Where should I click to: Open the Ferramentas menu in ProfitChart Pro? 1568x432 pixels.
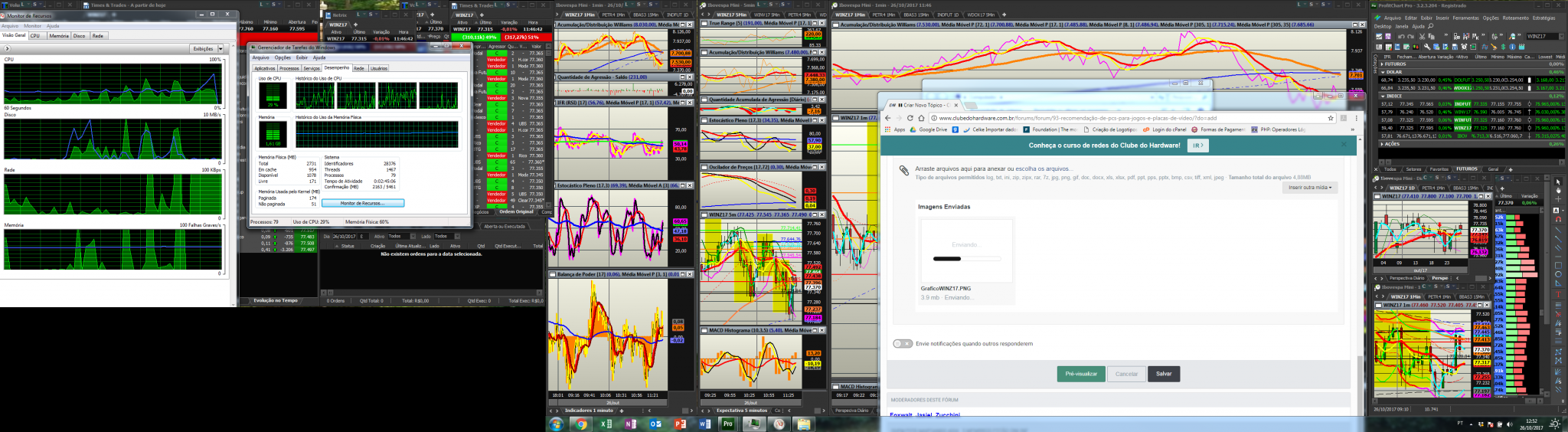pyautogui.click(x=1465, y=18)
